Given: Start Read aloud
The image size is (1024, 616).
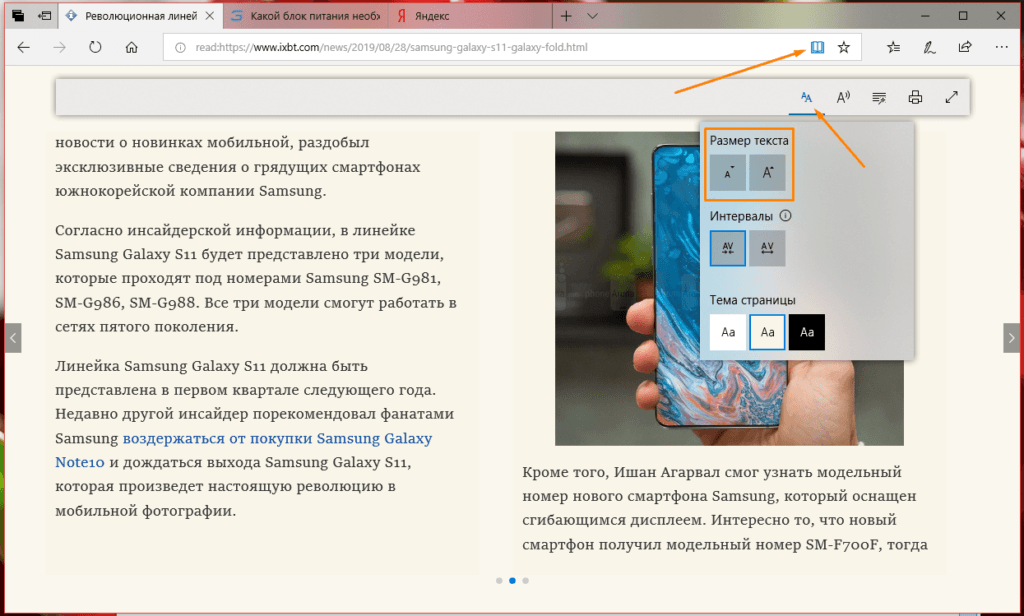Looking at the screenshot, I should (x=843, y=97).
